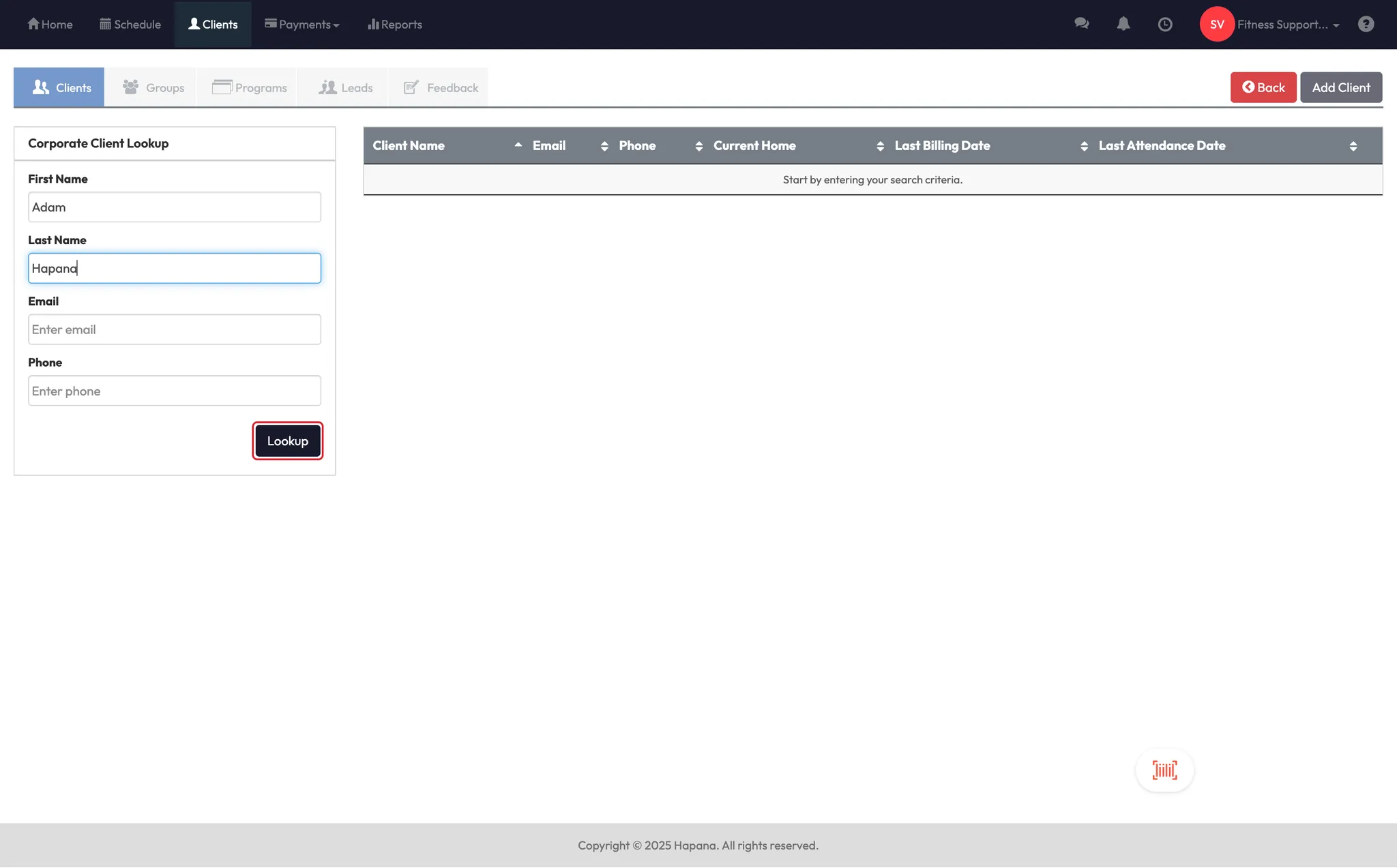Click the notifications bell icon
1397x868 pixels.
(1123, 24)
